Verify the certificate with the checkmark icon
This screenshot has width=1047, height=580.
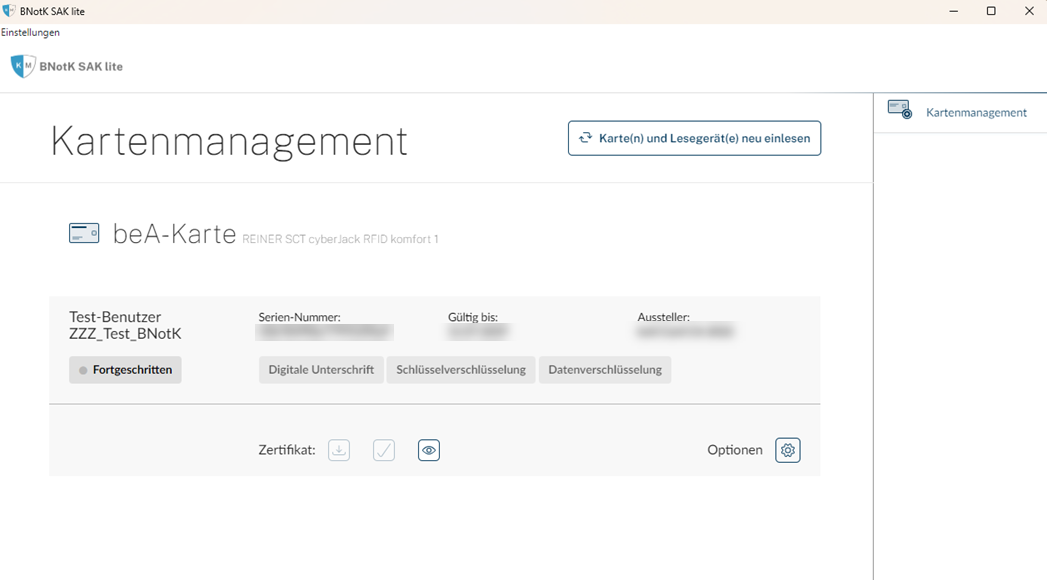point(384,450)
